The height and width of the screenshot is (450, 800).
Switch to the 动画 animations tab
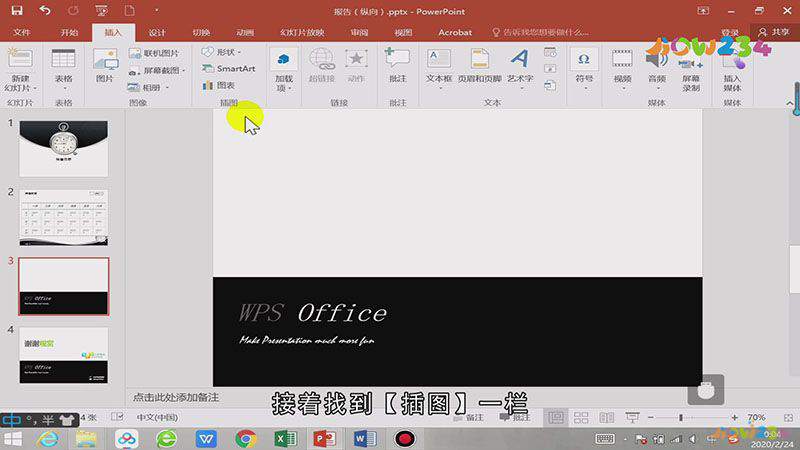click(x=245, y=32)
